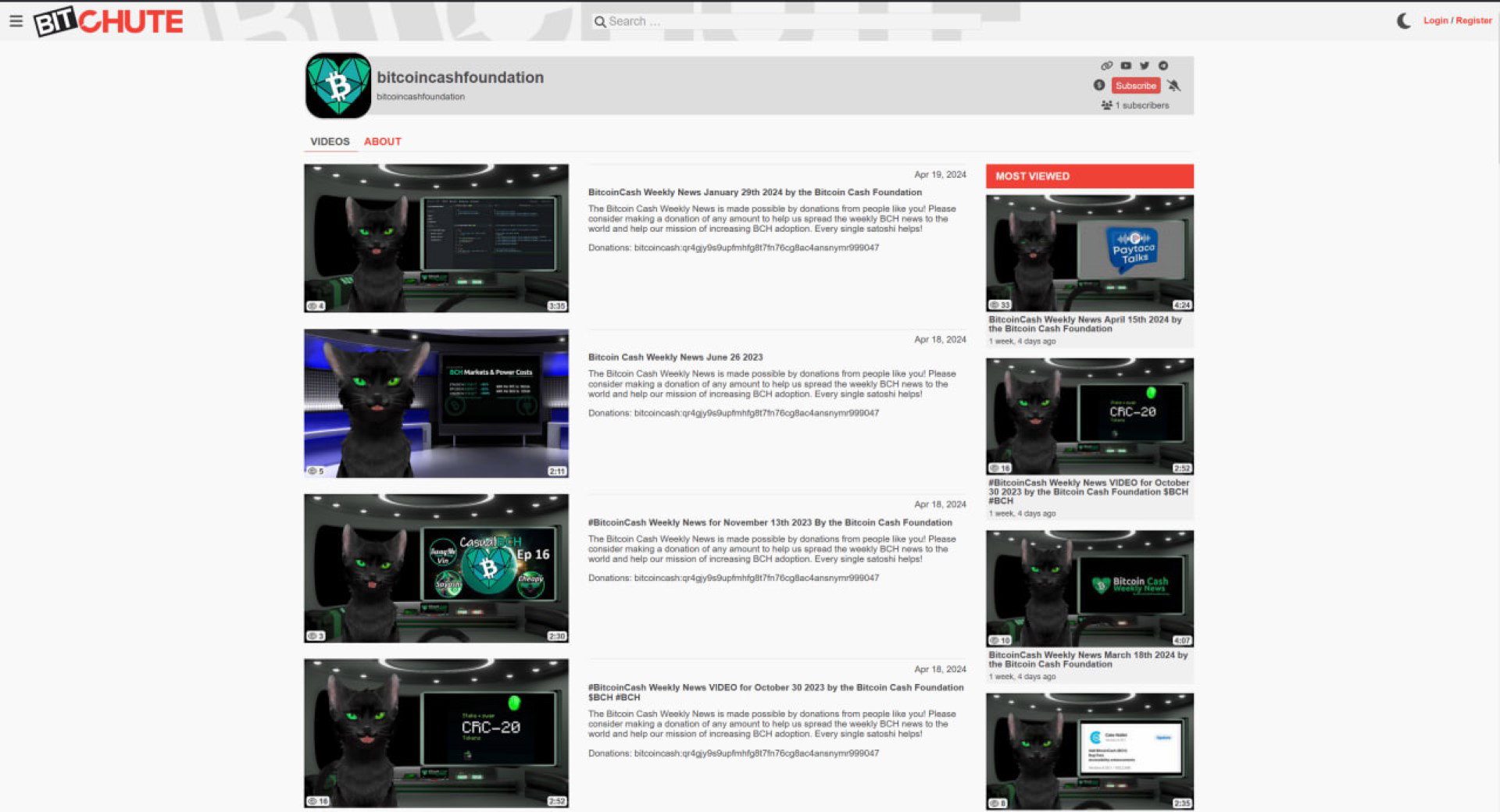Viewport: 1500px width, 812px height.
Task: Open the November 13th 2023 video title
Action: pyautogui.click(x=770, y=522)
